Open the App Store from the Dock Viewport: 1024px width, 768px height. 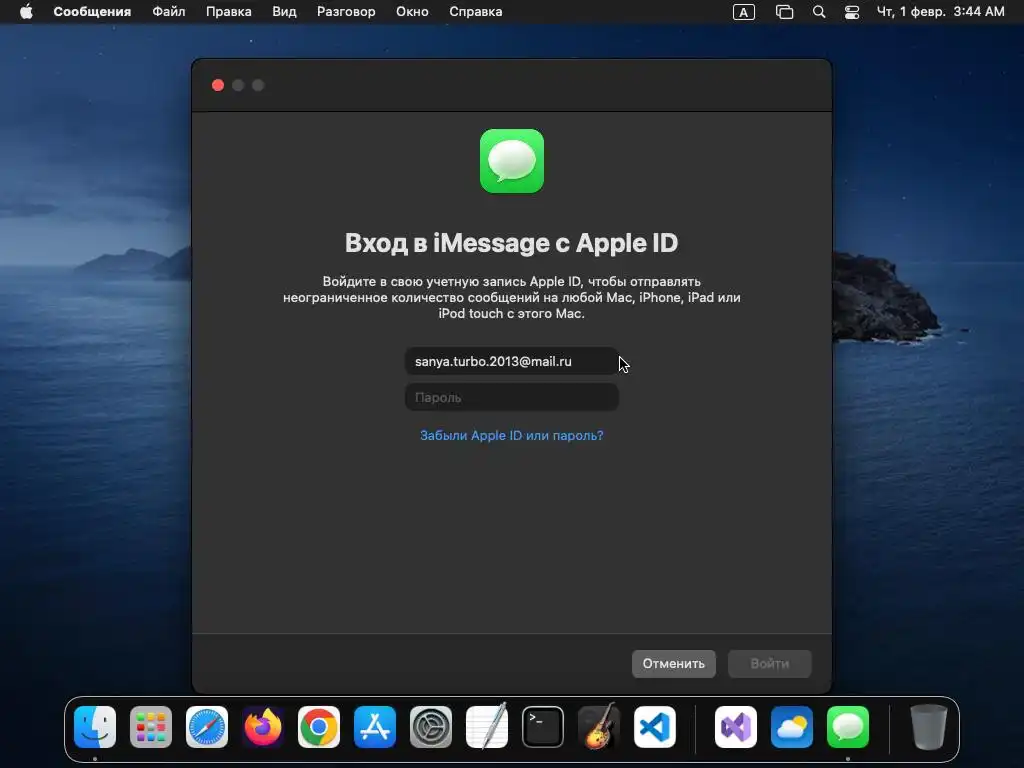click(375, 727)
